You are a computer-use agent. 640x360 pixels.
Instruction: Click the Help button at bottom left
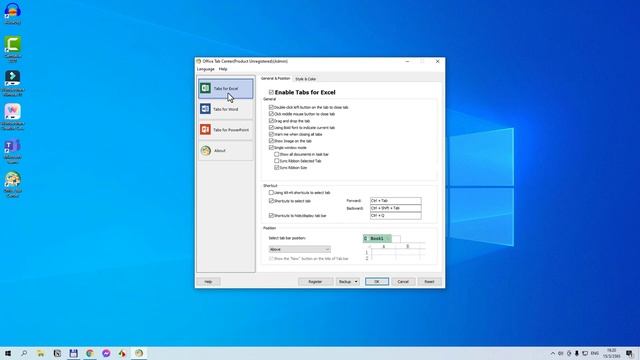[x=208, y=282]
